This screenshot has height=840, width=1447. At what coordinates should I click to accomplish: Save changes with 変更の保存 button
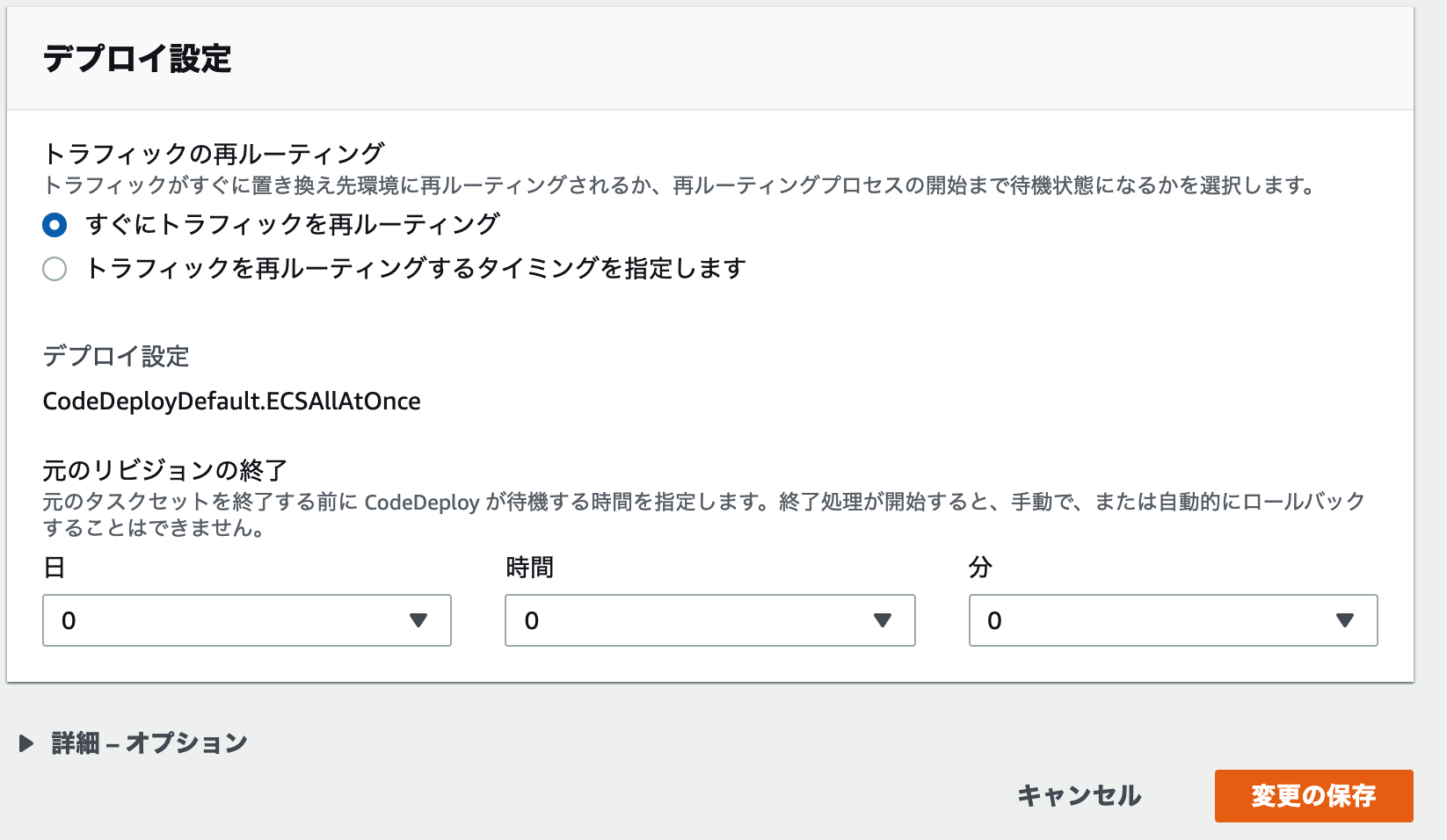pyautogui.click(x=1313, y=796)
